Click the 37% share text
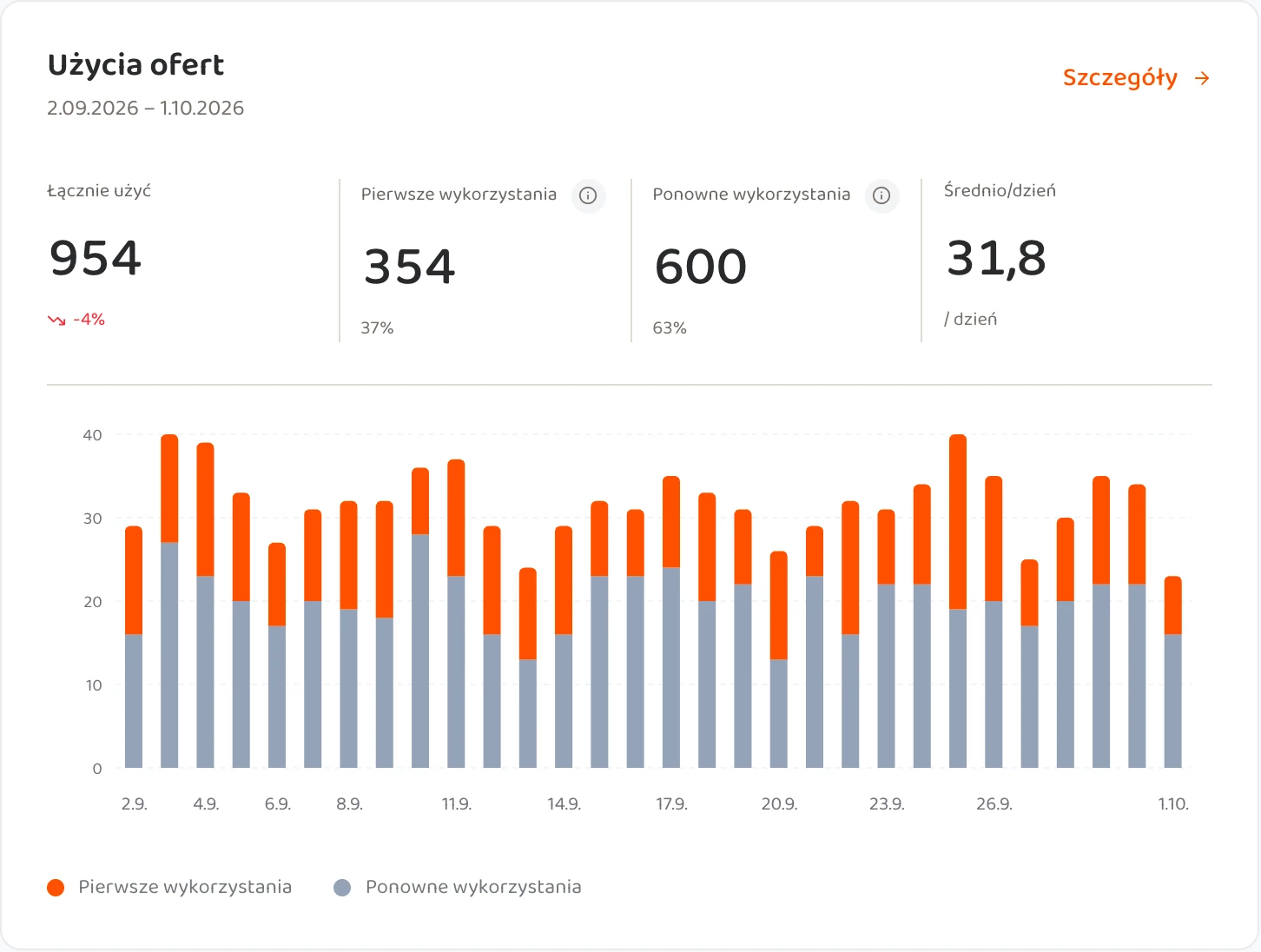Viewport: 1261px width, 952px height. 377,328
